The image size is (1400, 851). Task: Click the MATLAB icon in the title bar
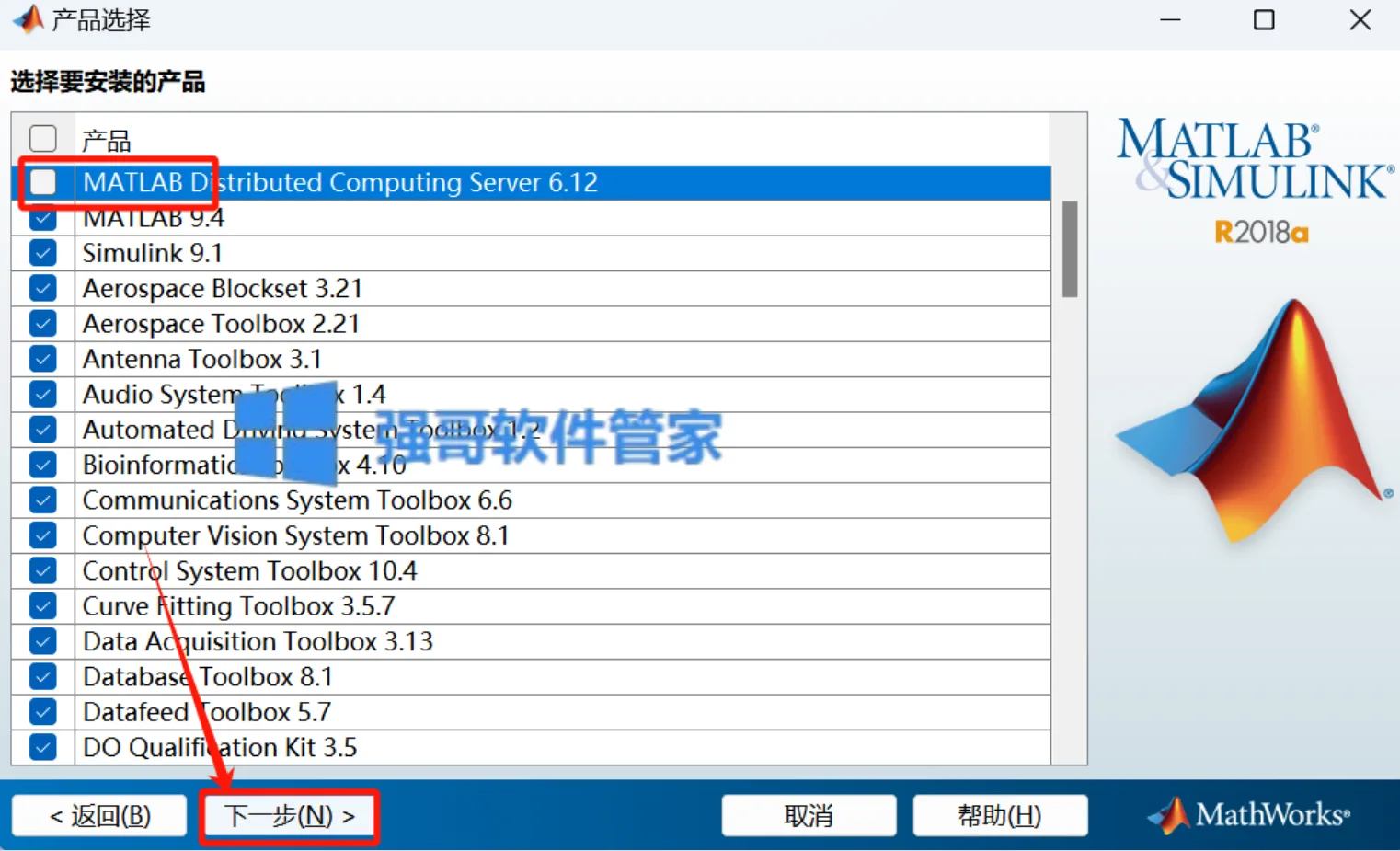coord(28,19)
